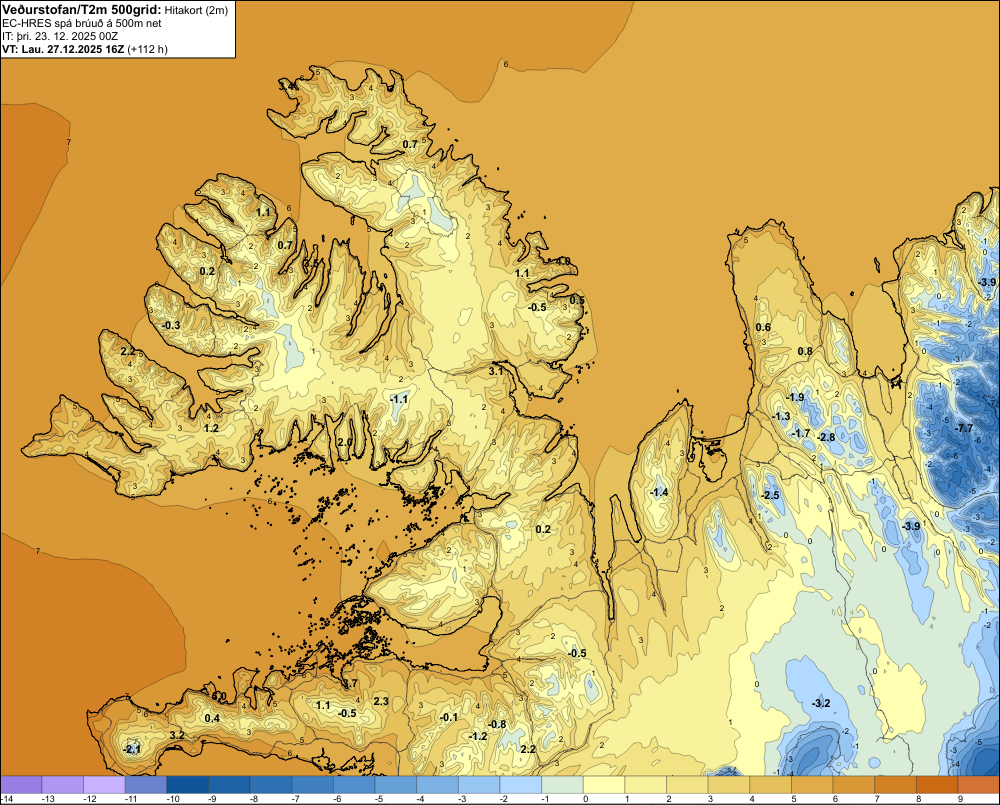Click the '0.8' temperature value
The image size is (1000, 805).
click(805, 351)
